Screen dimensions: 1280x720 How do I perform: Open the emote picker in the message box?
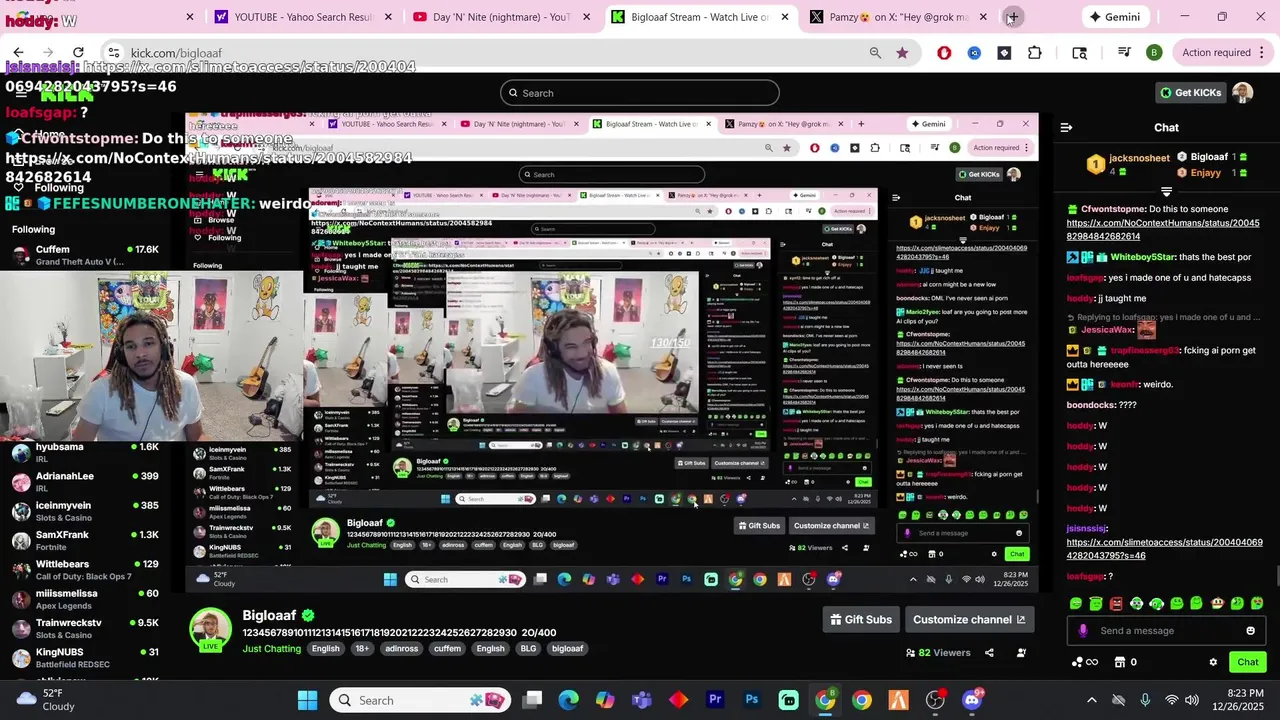pyautogui.click(x=1250, y=631)
